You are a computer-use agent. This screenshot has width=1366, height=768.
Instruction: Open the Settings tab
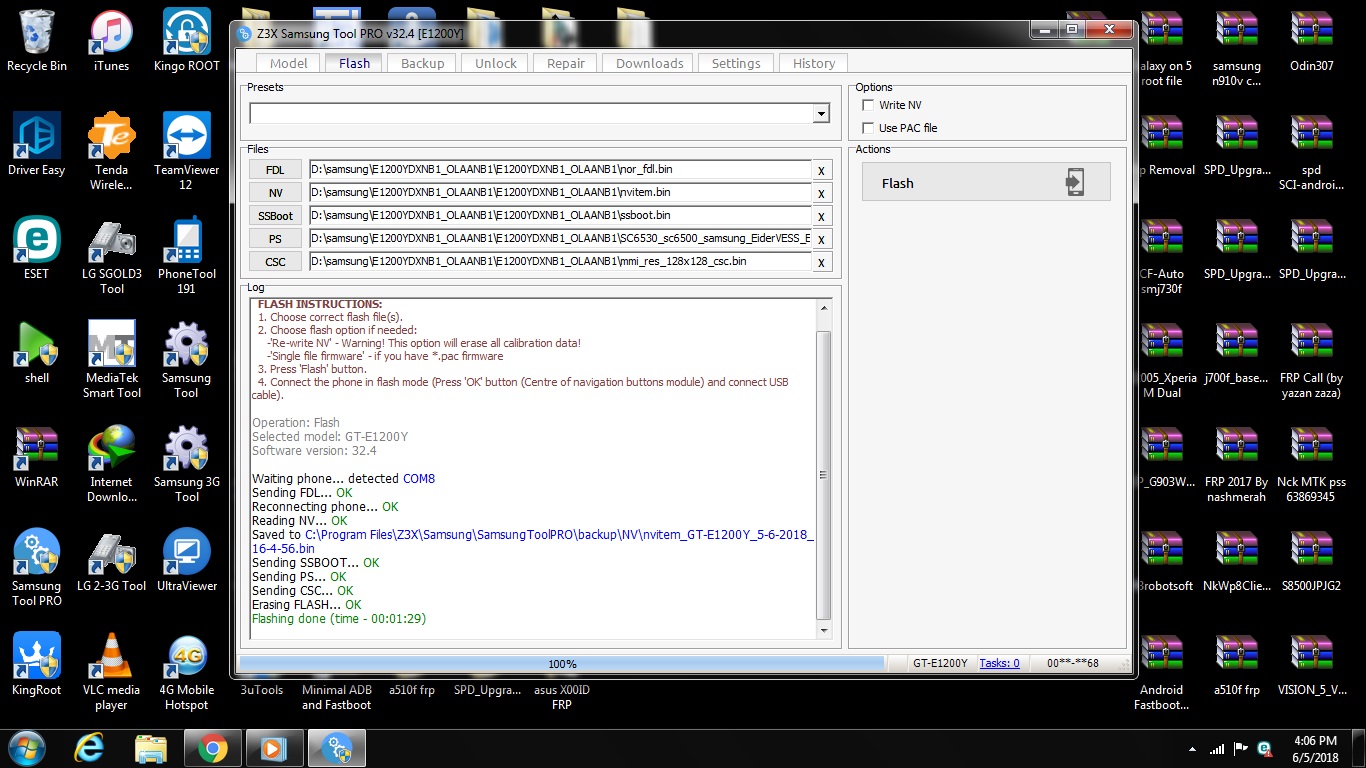point(736,63)
